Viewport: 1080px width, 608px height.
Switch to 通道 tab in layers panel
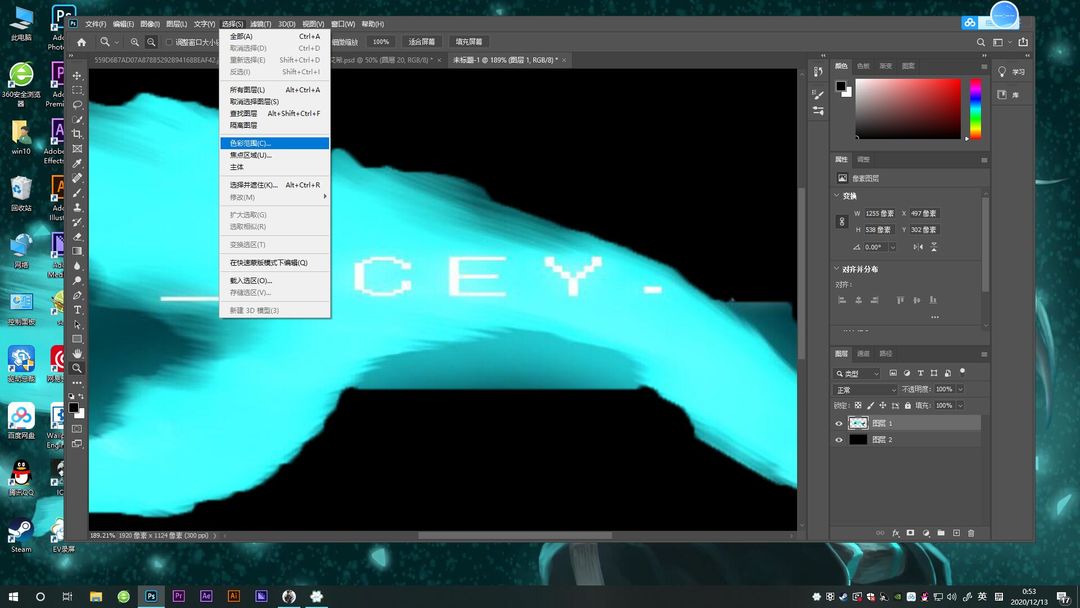pos(863,353)
